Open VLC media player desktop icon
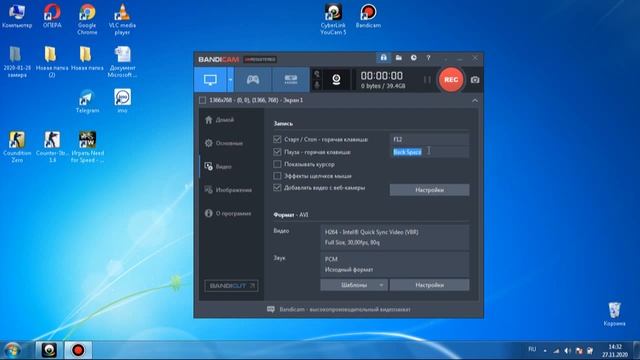Viewport: 640px width, 360px height. (122, 20)
